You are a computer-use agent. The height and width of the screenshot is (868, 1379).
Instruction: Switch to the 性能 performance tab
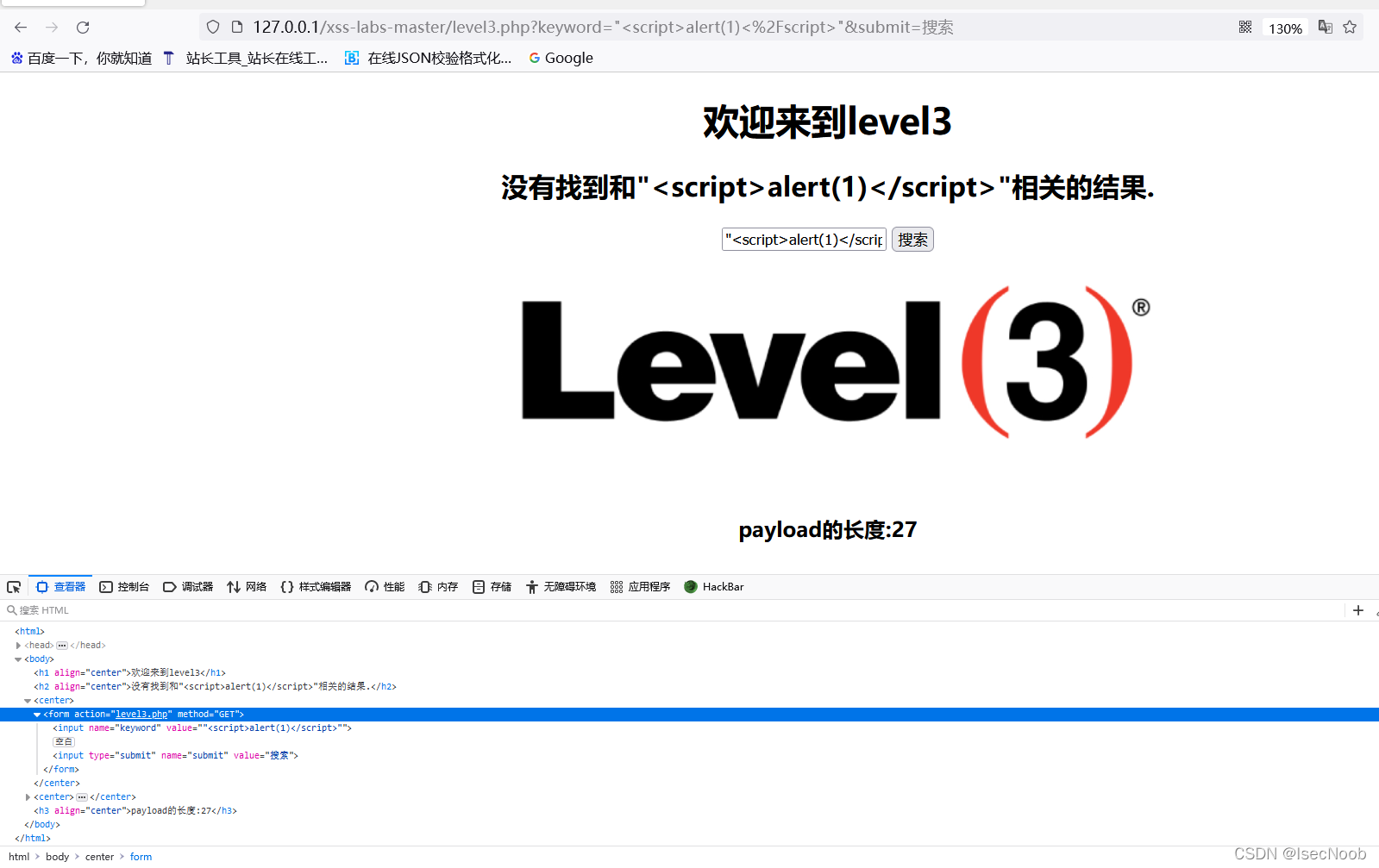coord(385,587)
